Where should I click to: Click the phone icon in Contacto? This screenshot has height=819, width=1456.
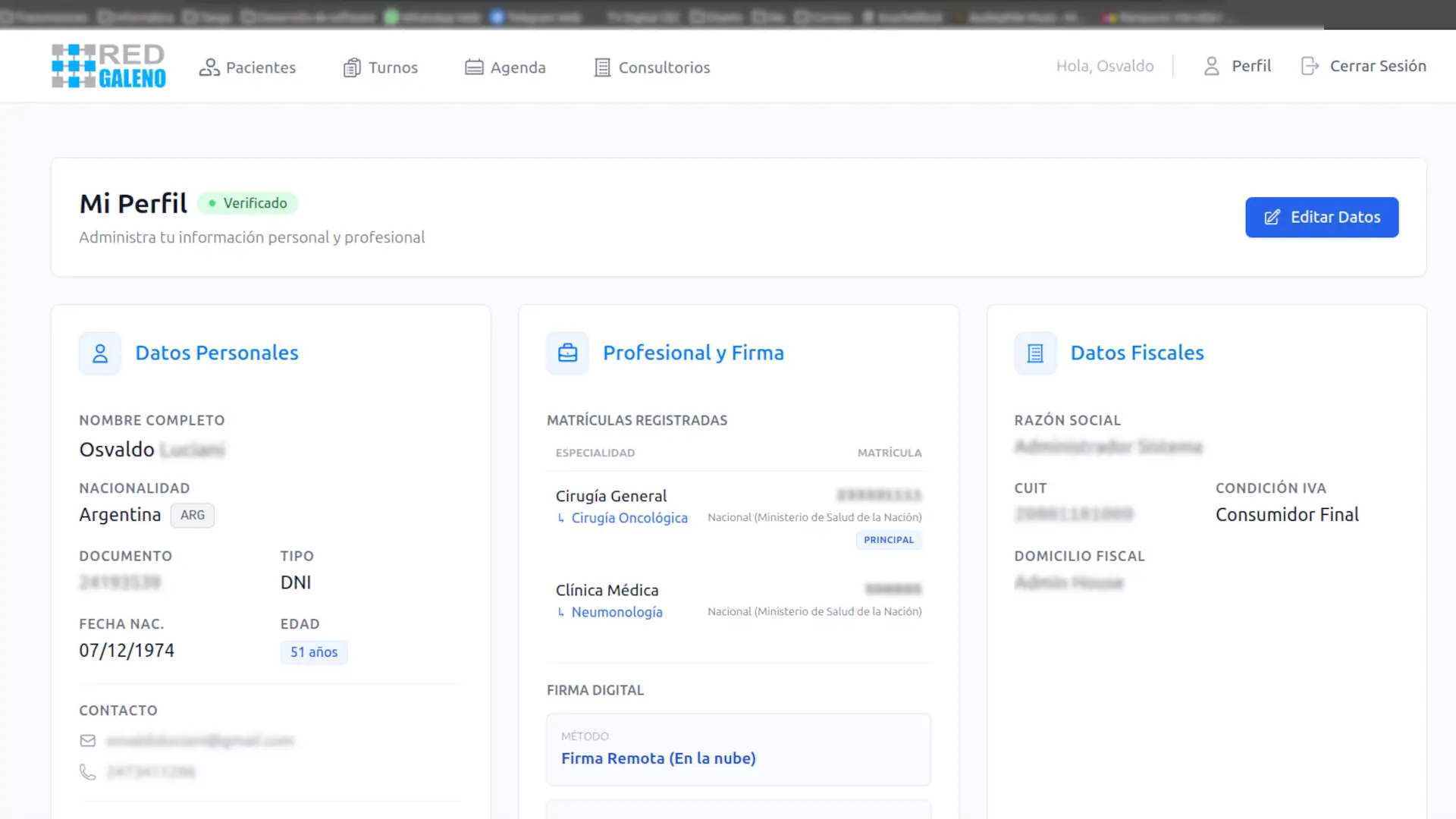pos(88,772)
